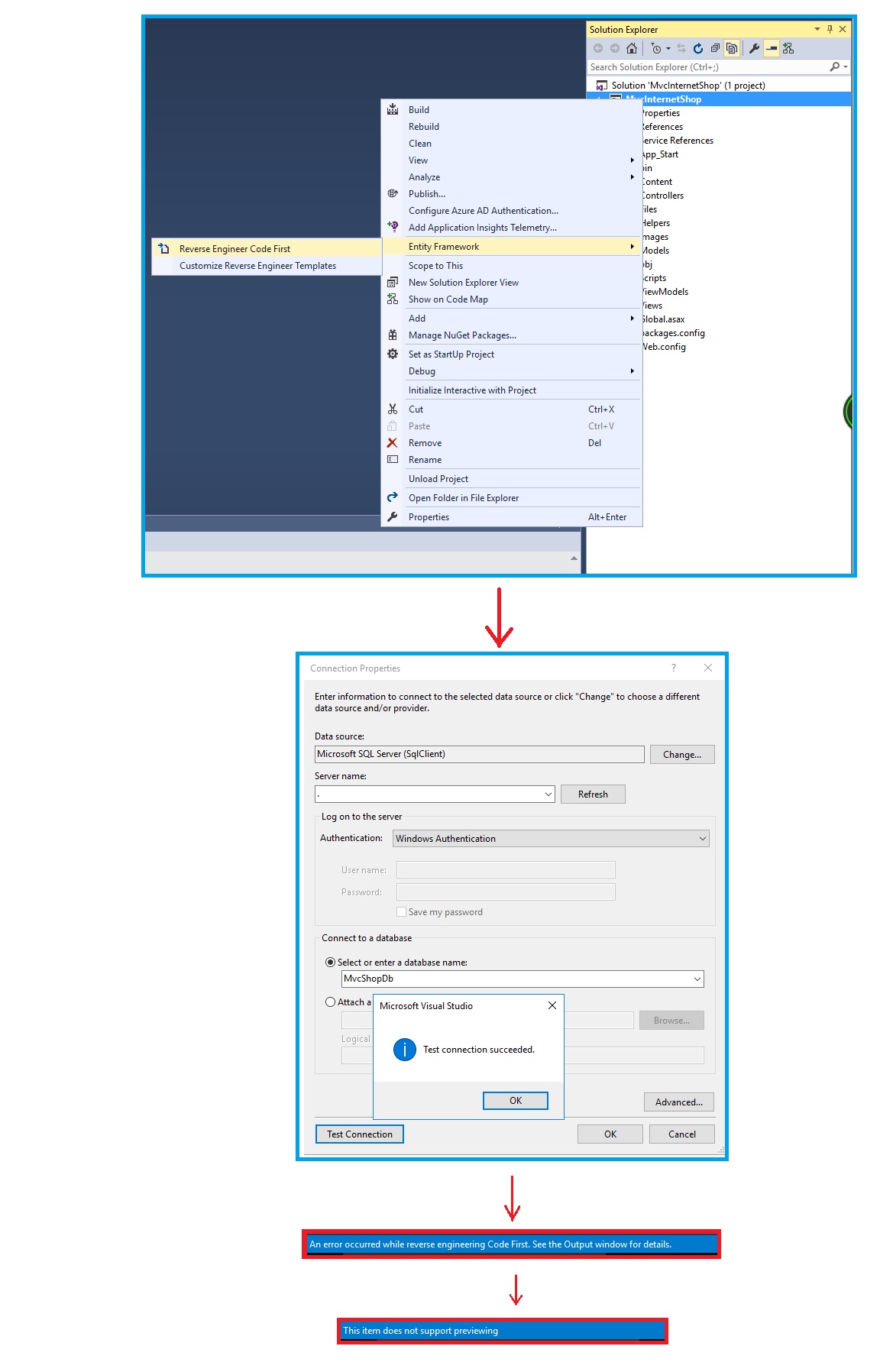This screenshot has height=1372, width=880.
Task: Expand the View submenu
Action: click(x=632, y=160)
